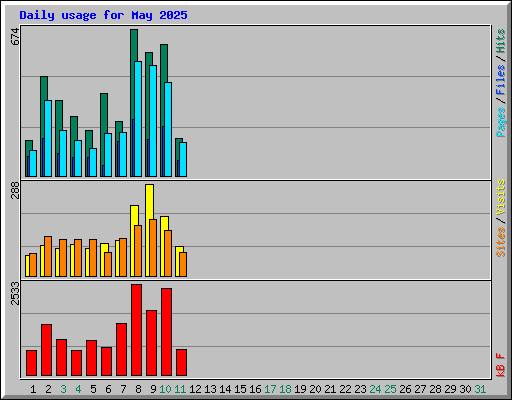Click the cyan 'Pages' legend label
This screenshot has height=400, width=512.
tap(501, 122)
